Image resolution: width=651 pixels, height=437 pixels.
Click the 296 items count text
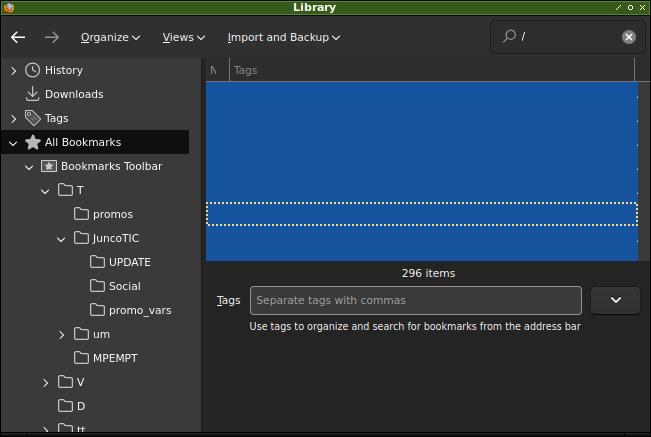(428, 273)
